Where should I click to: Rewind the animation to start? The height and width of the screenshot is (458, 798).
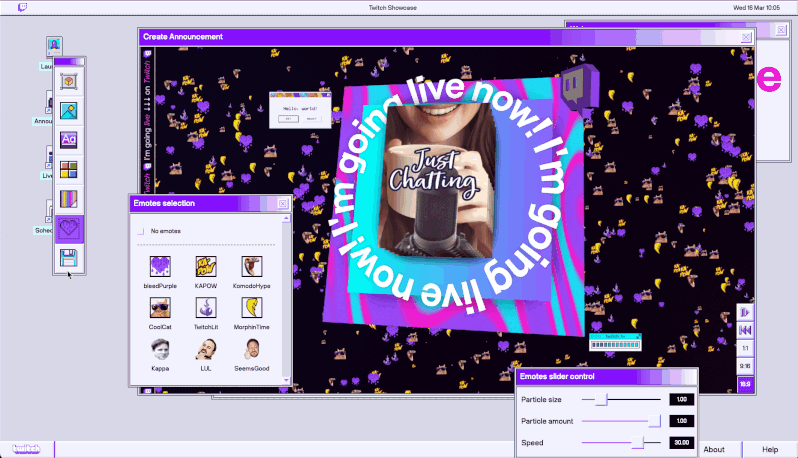(x=745, y=330)
